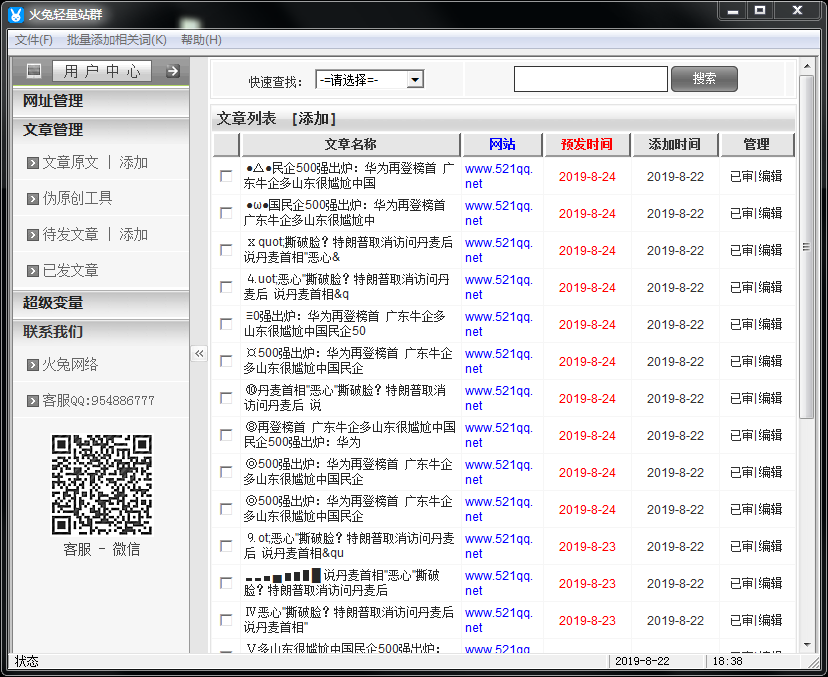Open 已发文章 via its sidebar icon

(x=33, y=268)
